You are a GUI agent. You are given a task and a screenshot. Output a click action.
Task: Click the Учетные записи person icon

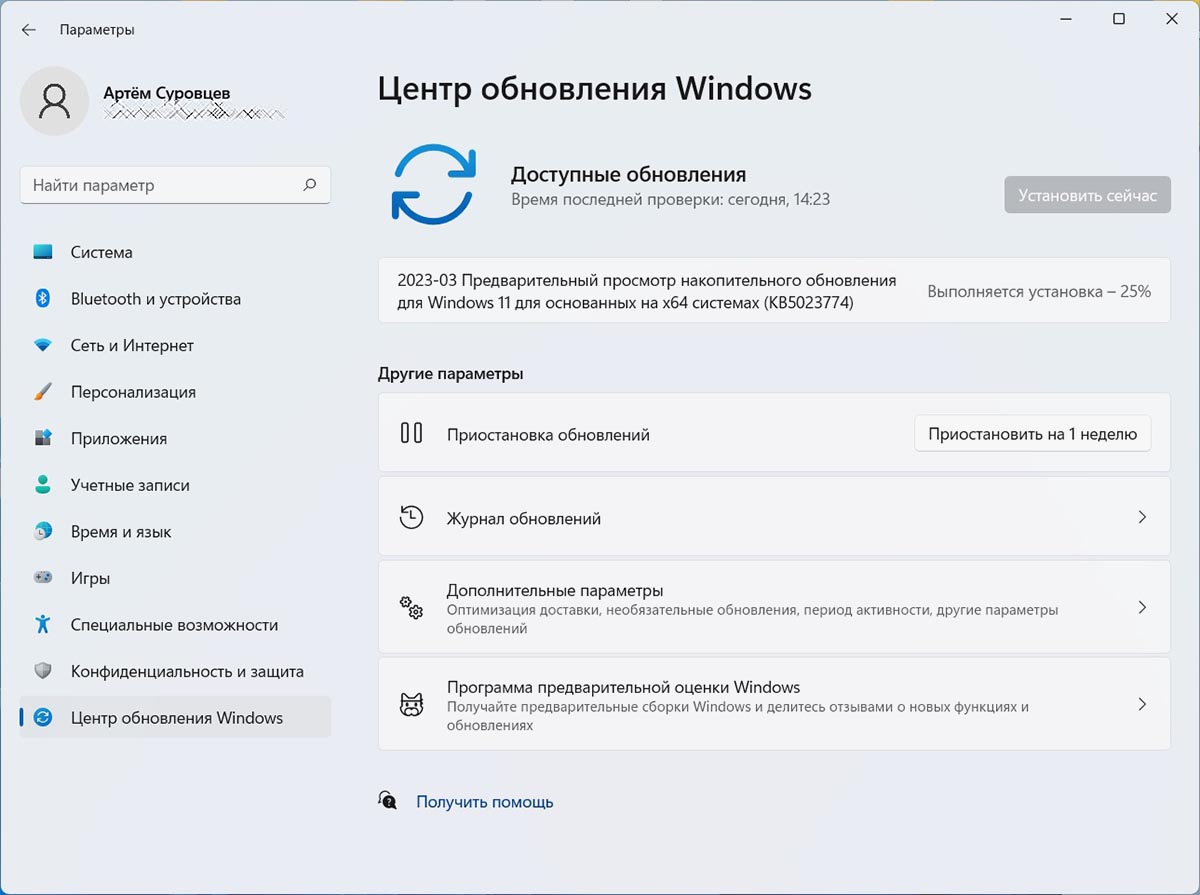[43, 485]
